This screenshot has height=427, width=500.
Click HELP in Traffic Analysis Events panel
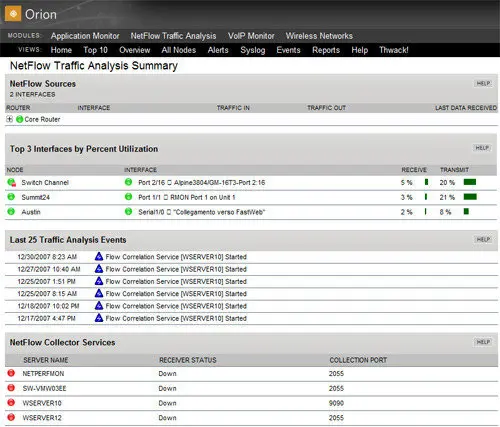pos(483,239)
